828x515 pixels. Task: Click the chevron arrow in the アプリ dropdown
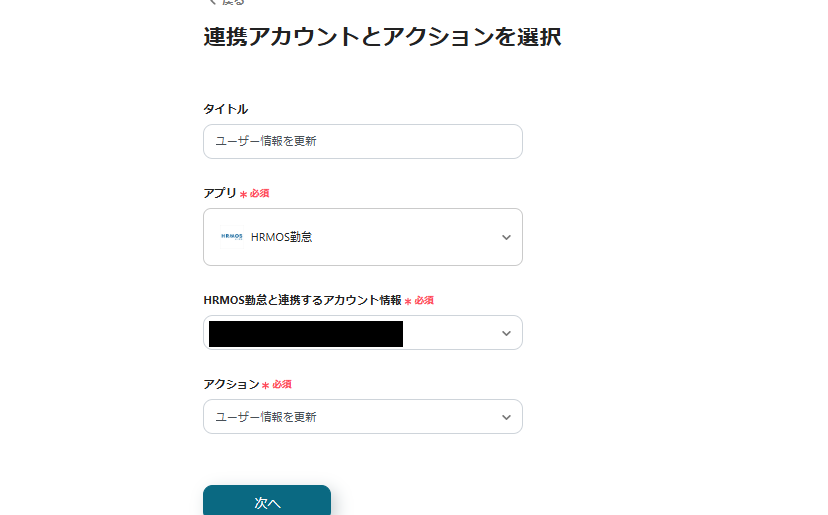(506, 237)
